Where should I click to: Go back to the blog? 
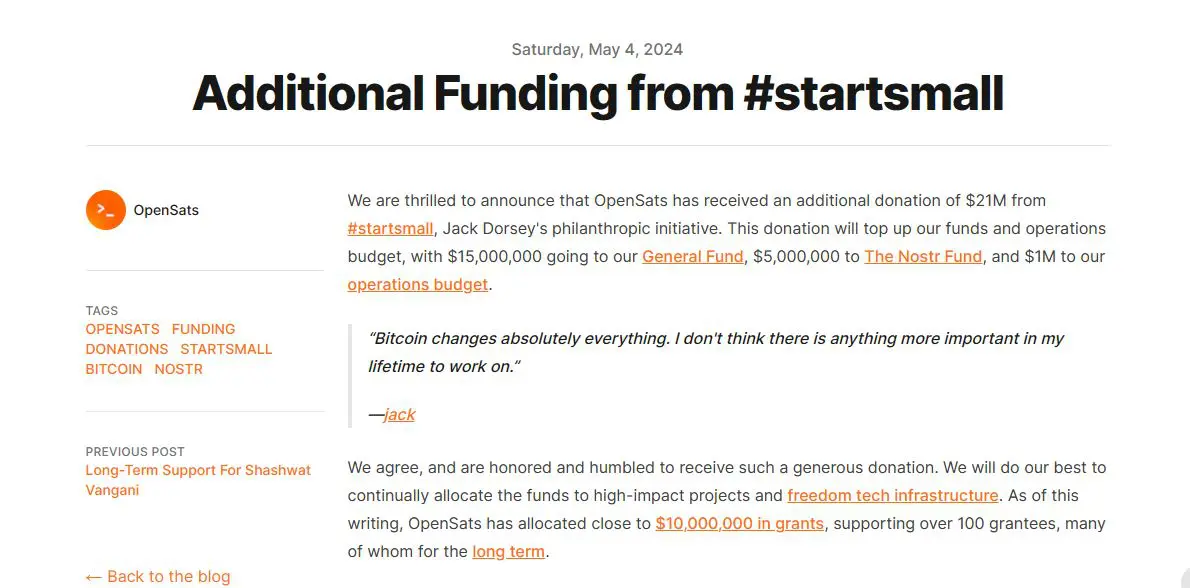pyautogui.click(x=158, y=577)
